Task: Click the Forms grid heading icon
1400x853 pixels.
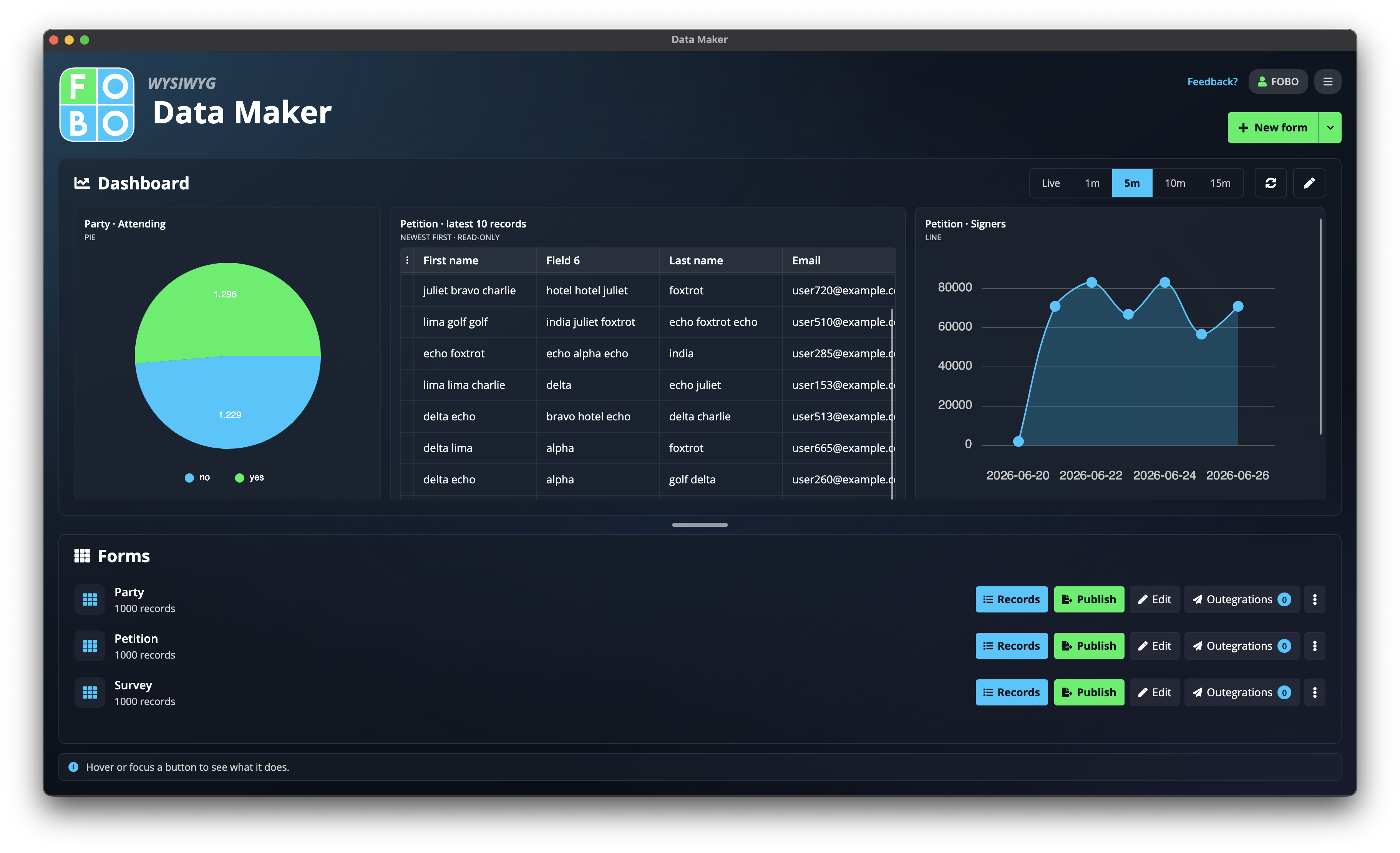Action: (82, 556)
